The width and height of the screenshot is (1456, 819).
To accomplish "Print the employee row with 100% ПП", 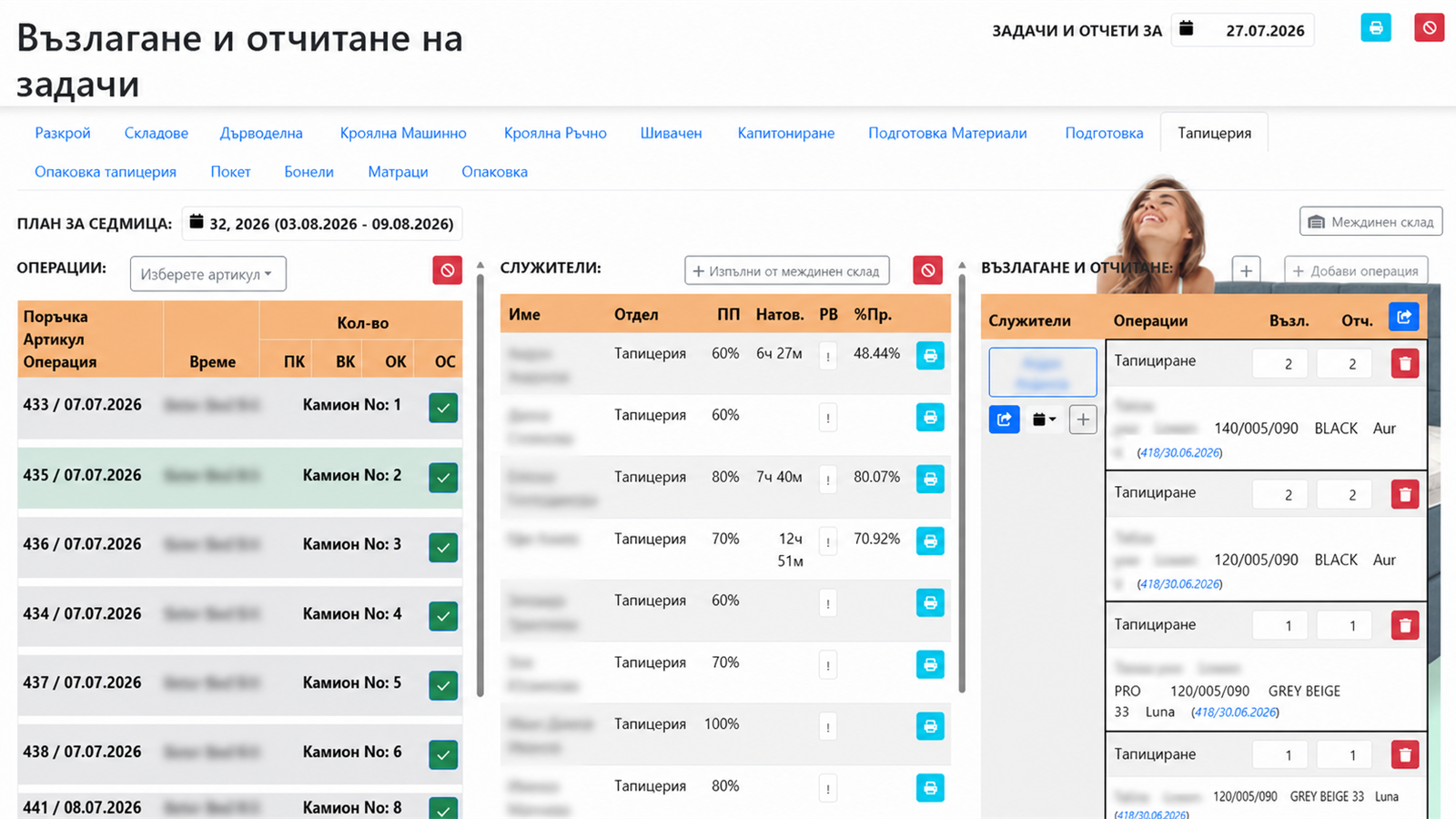I will tap(930, 726).
